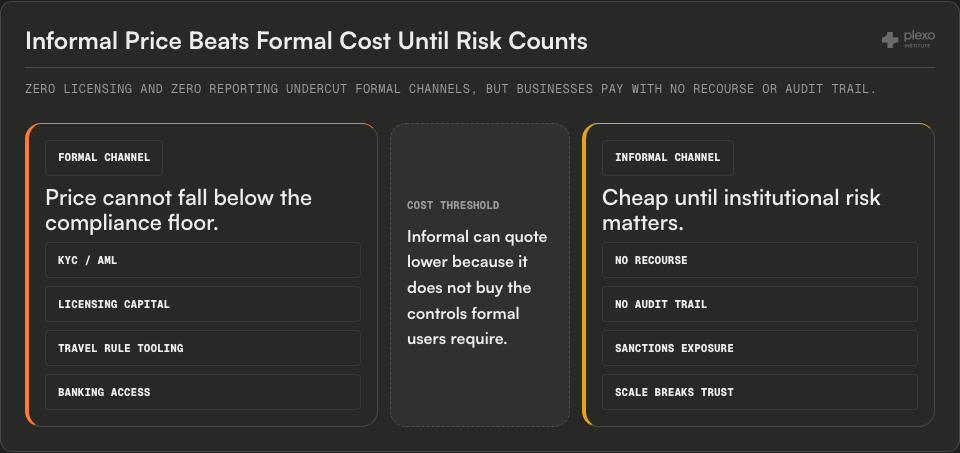This screenshot has width=960, height=453.
Task: Select the paragraph 'Informal can quote lower because...'
Action: (478, 287)
